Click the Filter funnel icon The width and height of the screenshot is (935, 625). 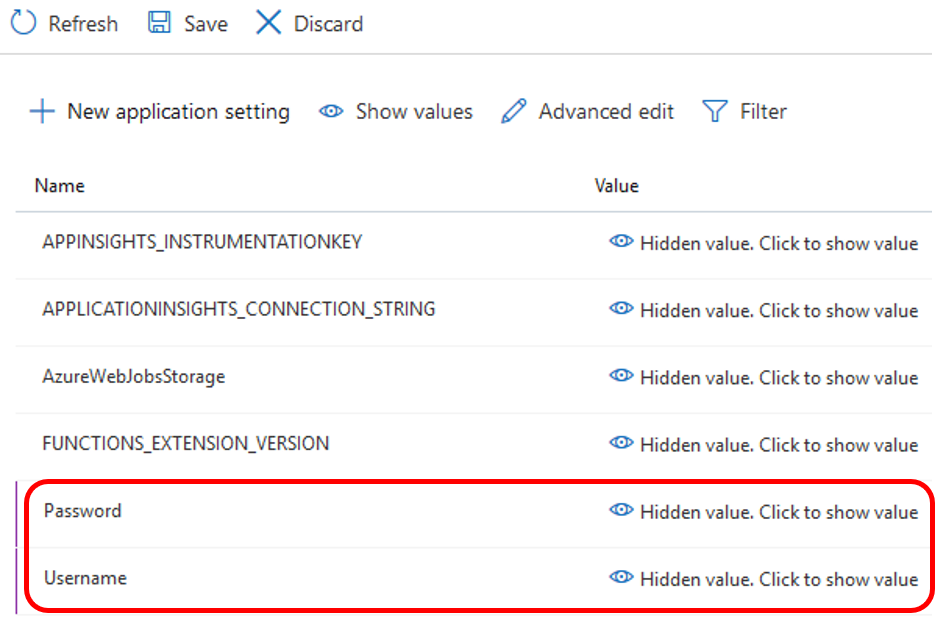(715, 111)
